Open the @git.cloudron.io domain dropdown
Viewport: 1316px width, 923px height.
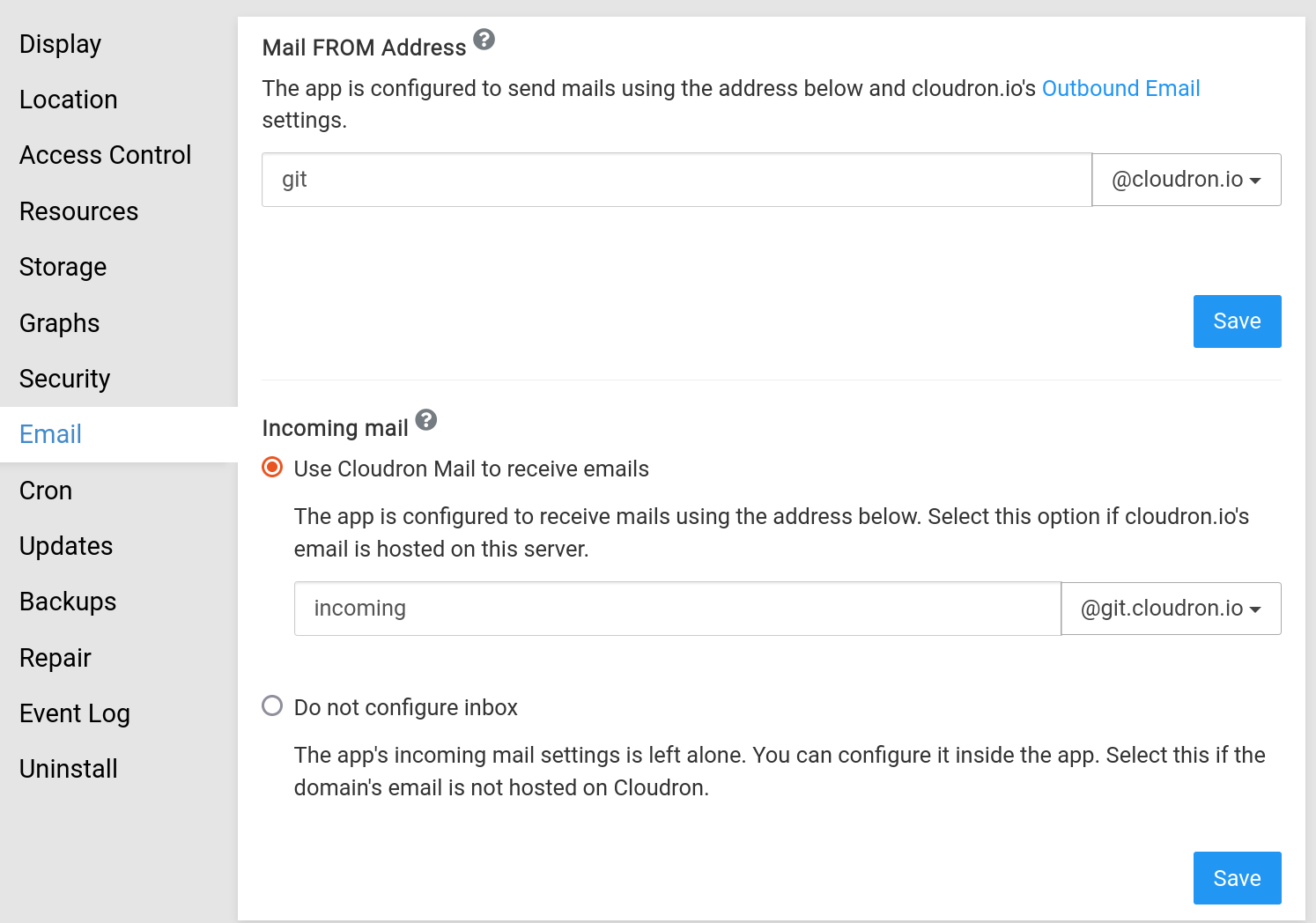point(1171,609)
